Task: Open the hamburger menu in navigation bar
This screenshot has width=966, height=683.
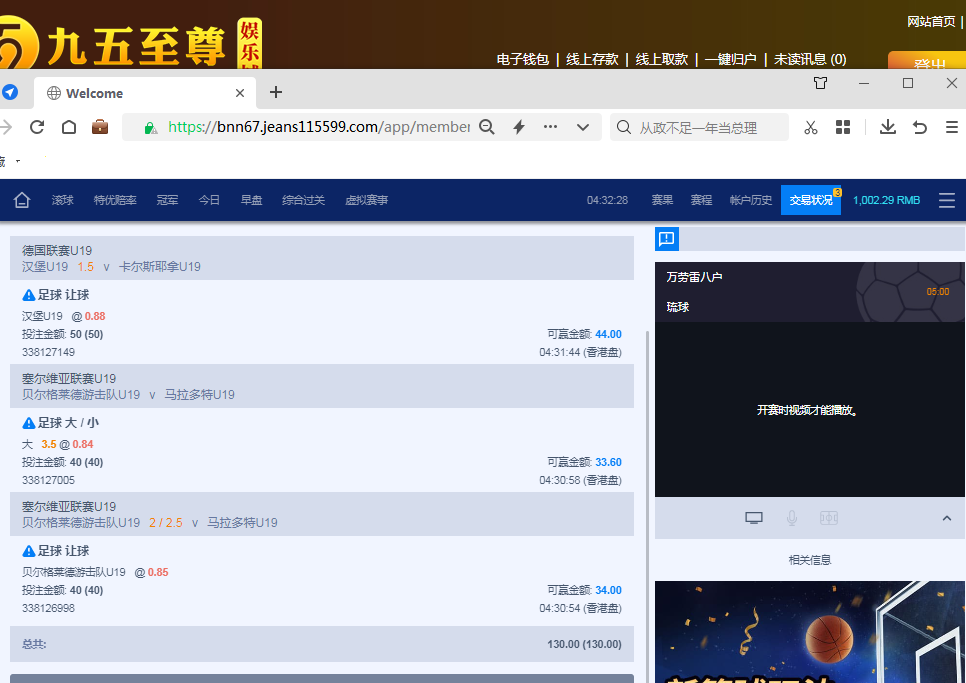Action: 946,200
